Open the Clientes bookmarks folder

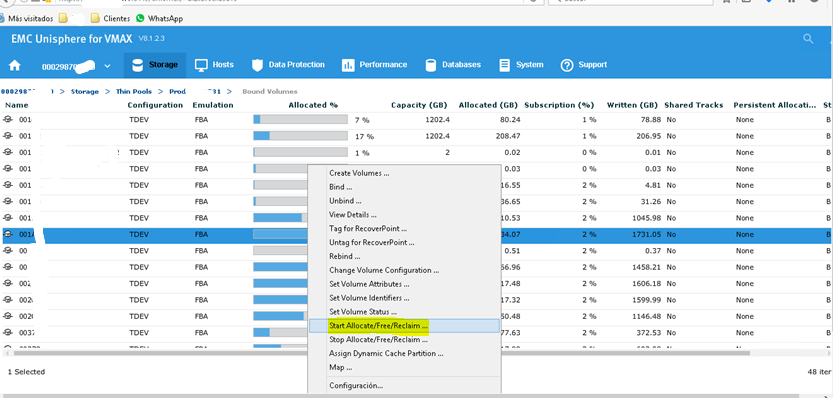point(110,18)
